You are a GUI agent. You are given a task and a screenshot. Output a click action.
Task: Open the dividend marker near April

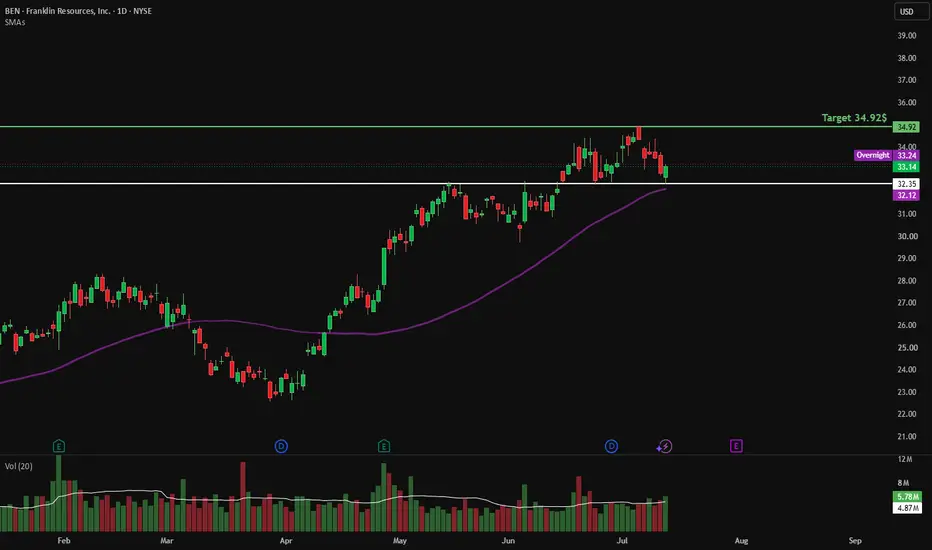click(x=281, y=446)
